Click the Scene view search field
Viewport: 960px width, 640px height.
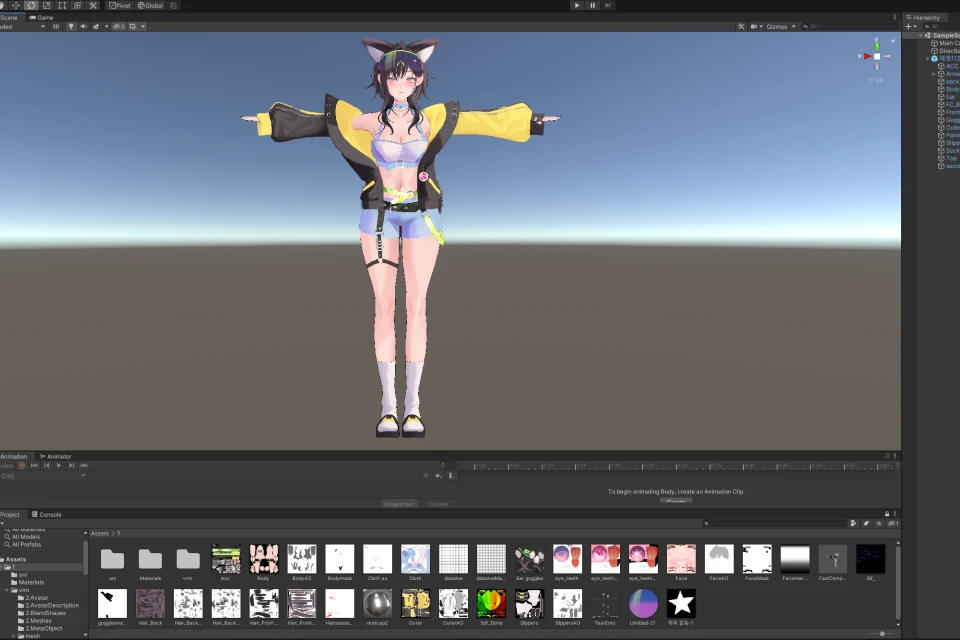point(848,26)
